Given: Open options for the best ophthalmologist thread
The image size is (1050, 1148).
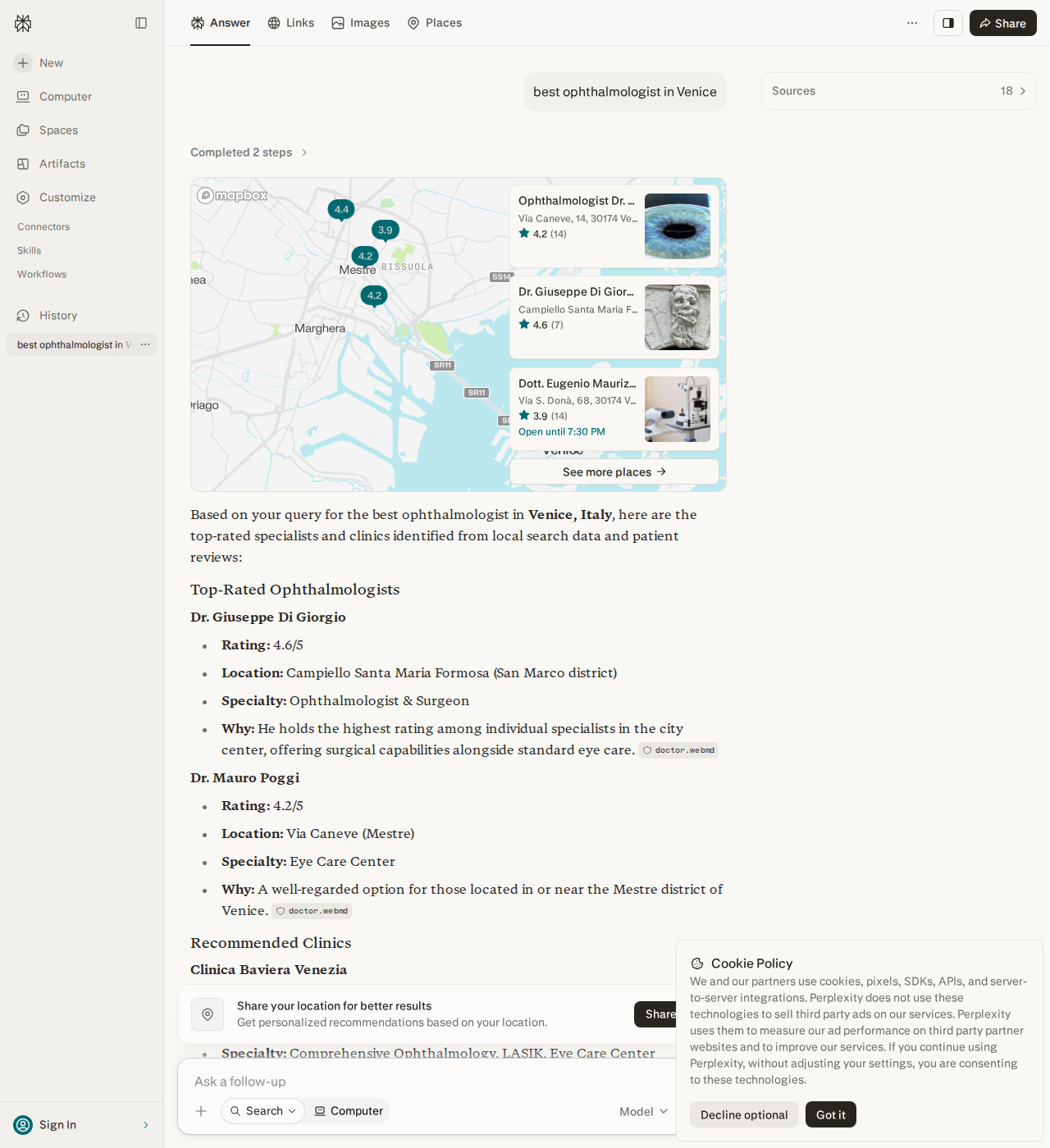Looking at the screenshot, I should (x=145, y=344).
